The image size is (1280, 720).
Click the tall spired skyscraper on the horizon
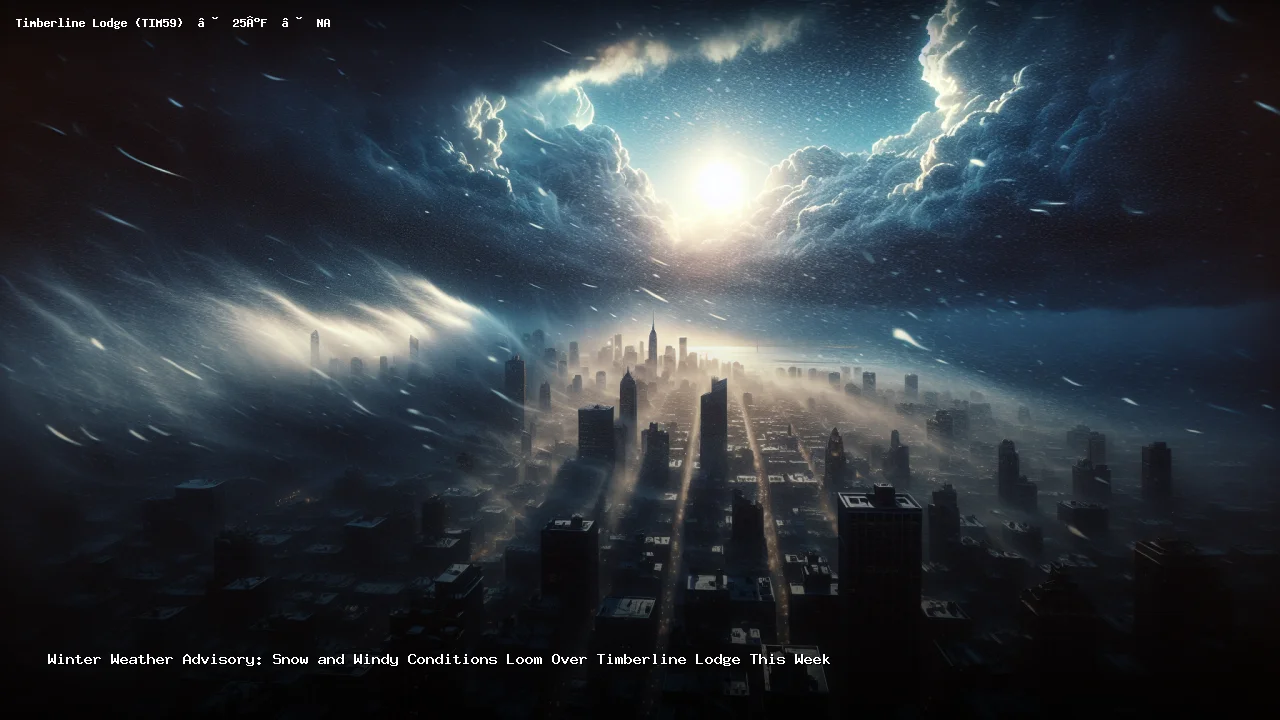[653, 345]
